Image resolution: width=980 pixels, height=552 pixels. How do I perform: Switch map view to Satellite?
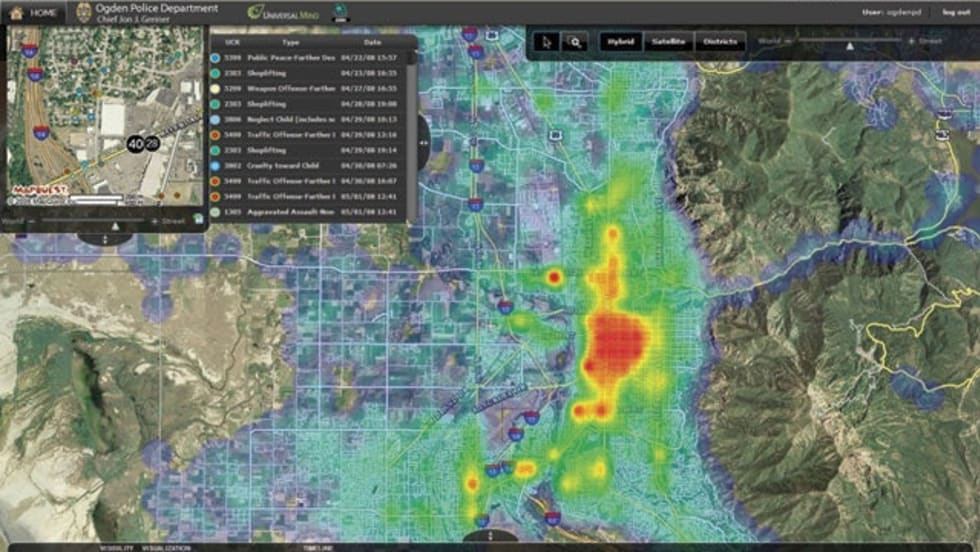click(668, 42)
